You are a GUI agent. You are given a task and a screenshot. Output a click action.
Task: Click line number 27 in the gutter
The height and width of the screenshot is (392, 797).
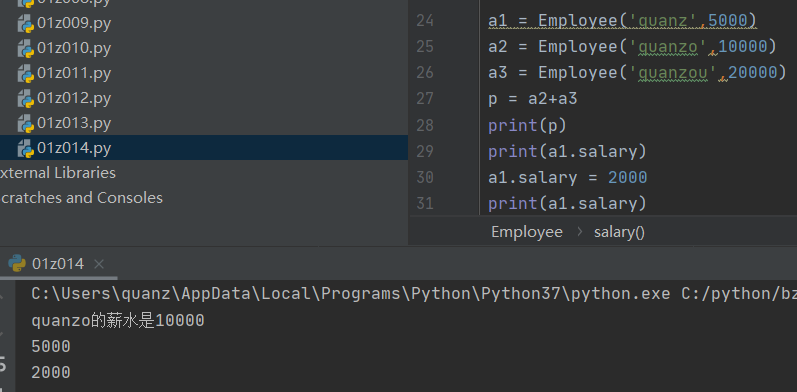click(425, 99)
